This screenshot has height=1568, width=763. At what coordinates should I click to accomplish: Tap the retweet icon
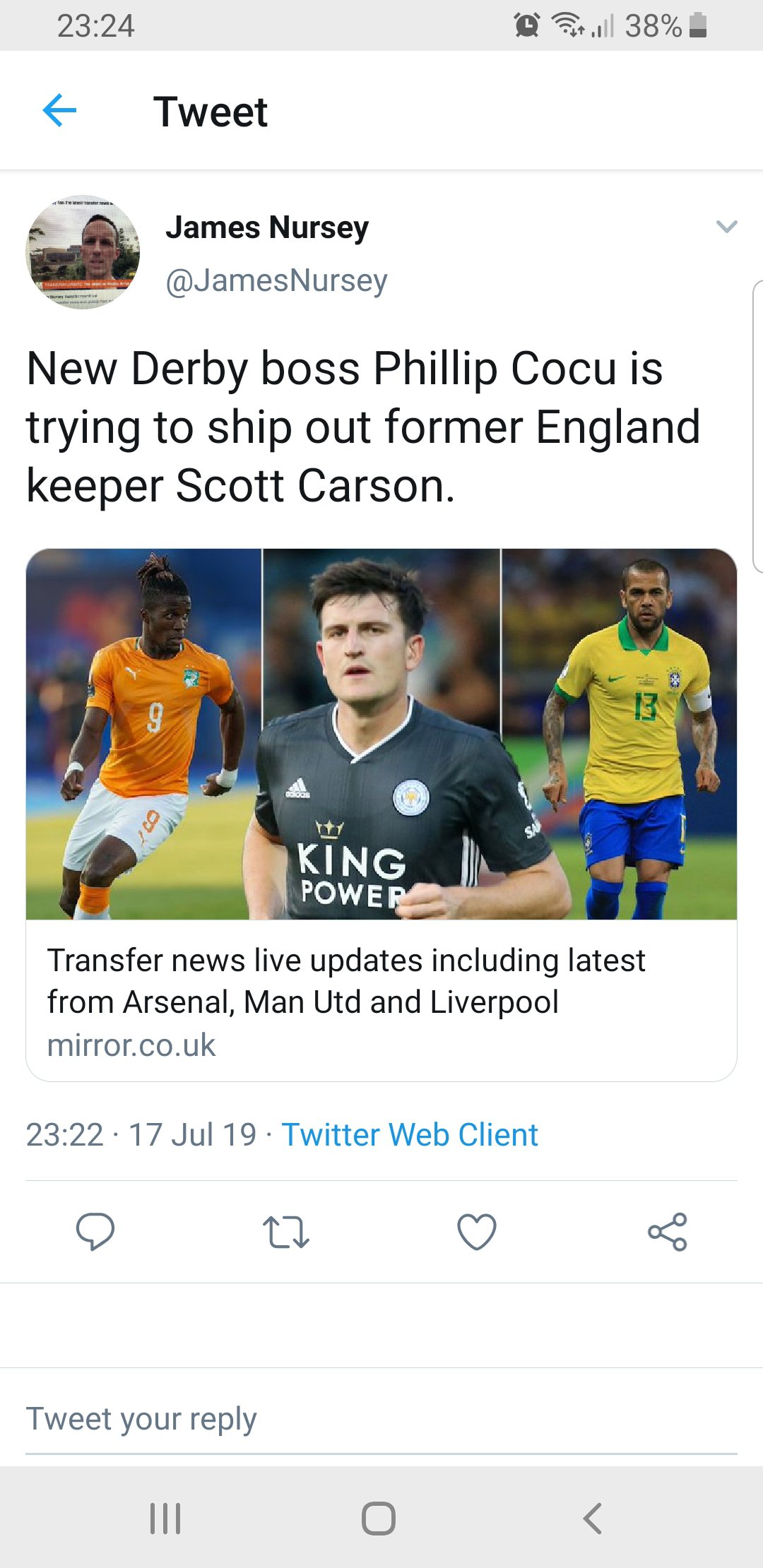point(285,1232)
